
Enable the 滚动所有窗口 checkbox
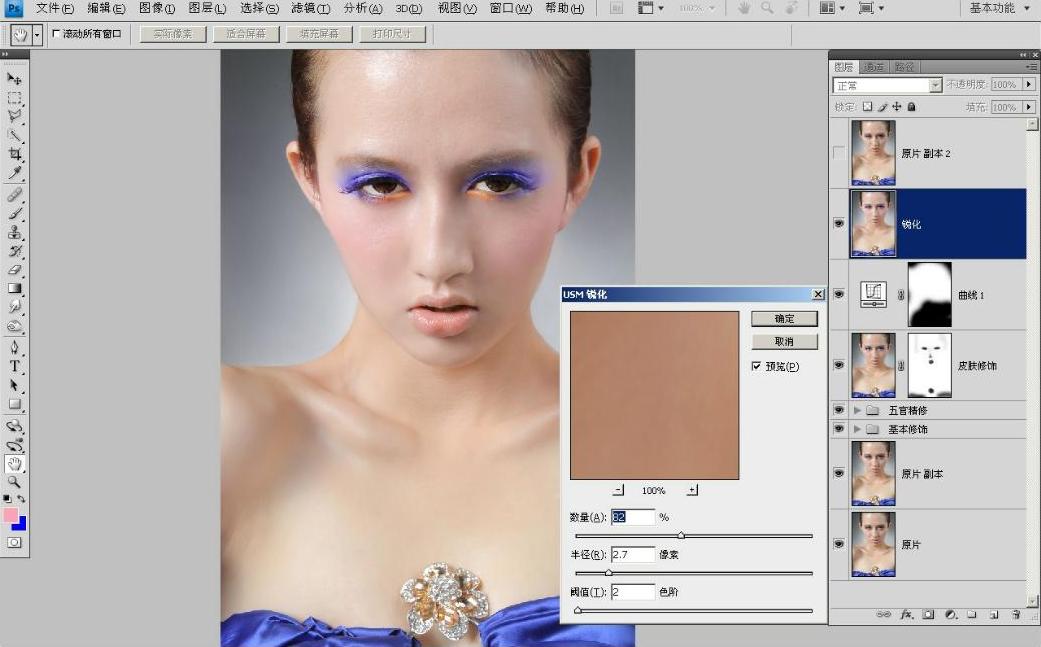click(x=56, y=33)
